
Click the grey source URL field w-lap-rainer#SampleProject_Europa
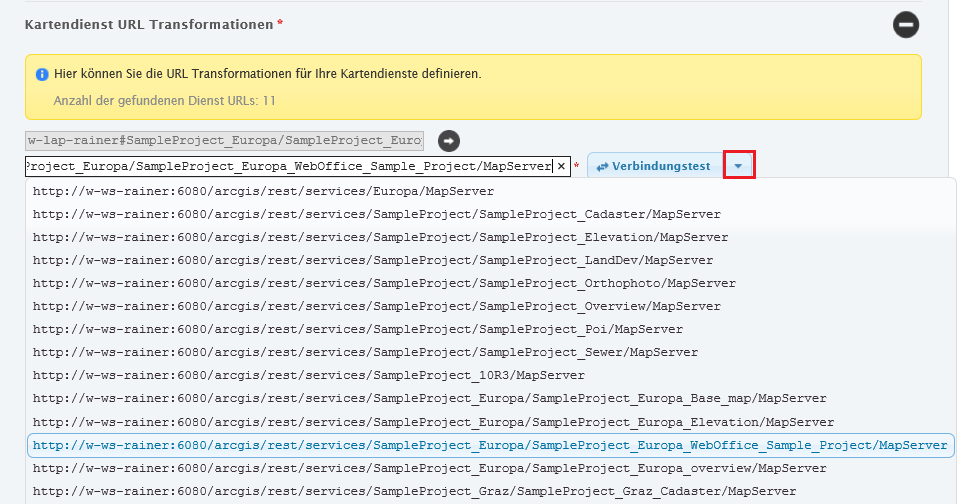(225, 141)
